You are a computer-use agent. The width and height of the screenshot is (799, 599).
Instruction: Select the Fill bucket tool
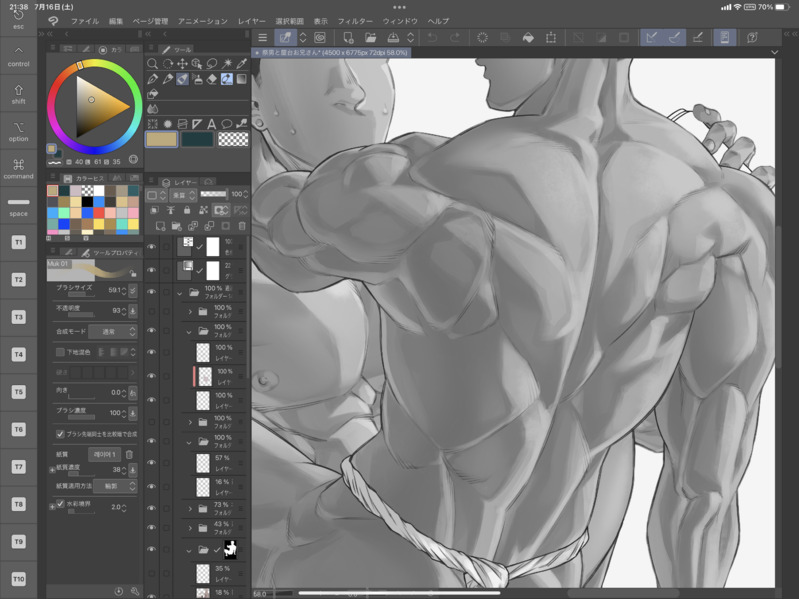pyautogui.click(x=152, y=94)
